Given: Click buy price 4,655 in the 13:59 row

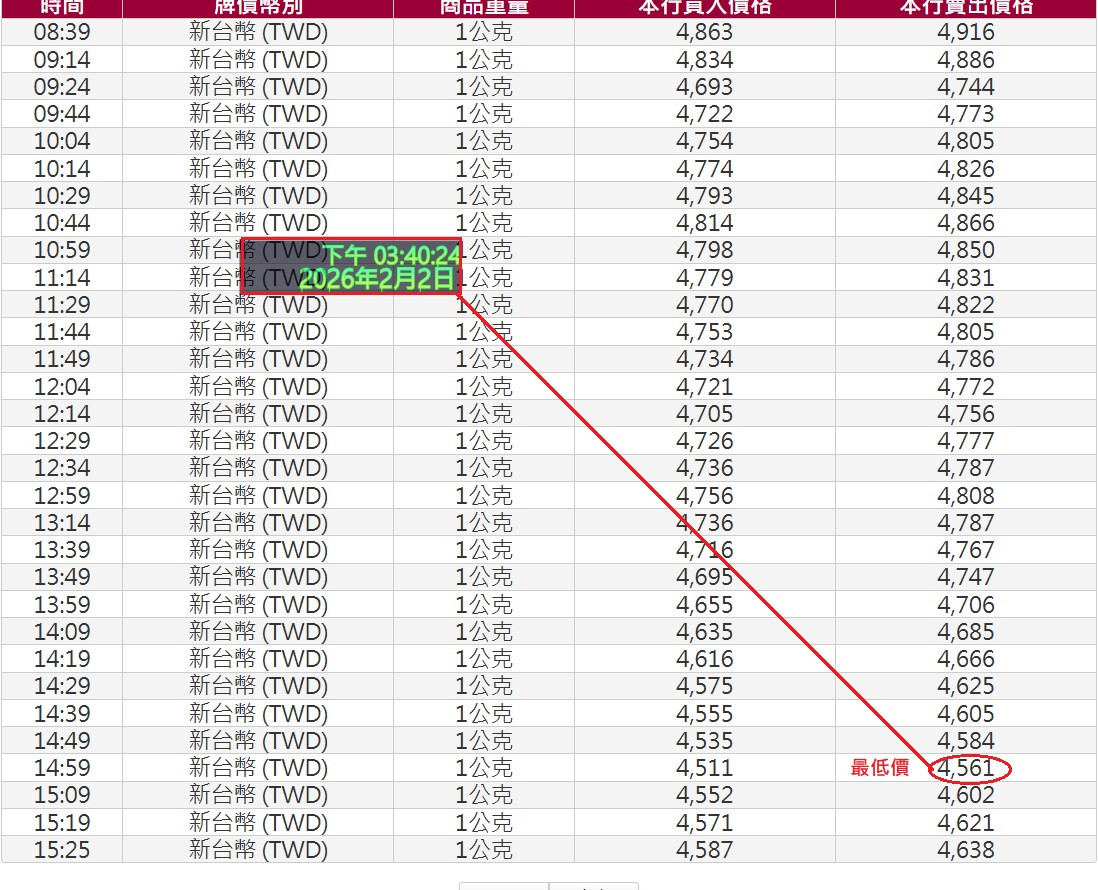Looking at the screenshot, I should (704, 605).
